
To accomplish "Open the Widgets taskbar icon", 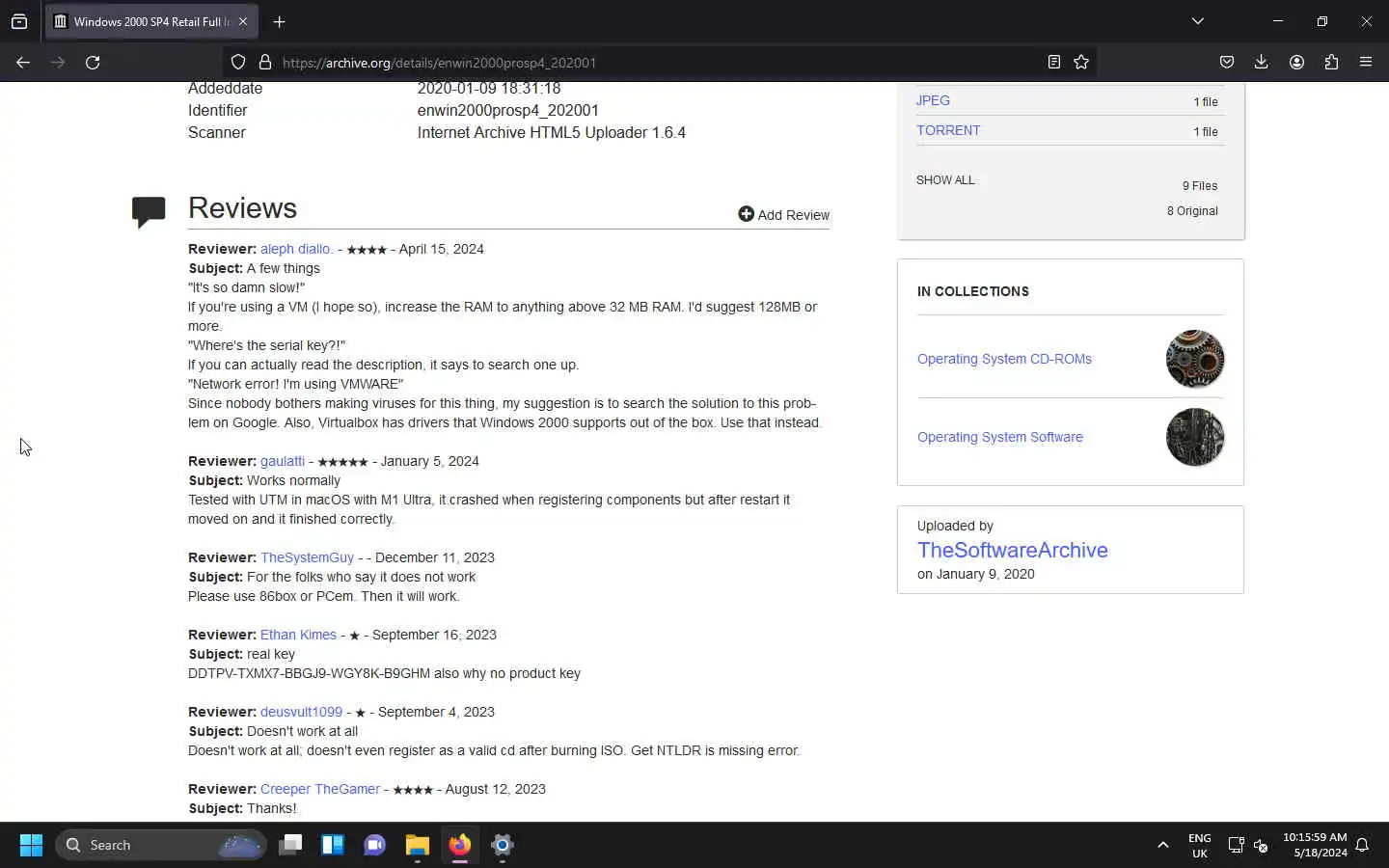I will (x=333, y=845).
